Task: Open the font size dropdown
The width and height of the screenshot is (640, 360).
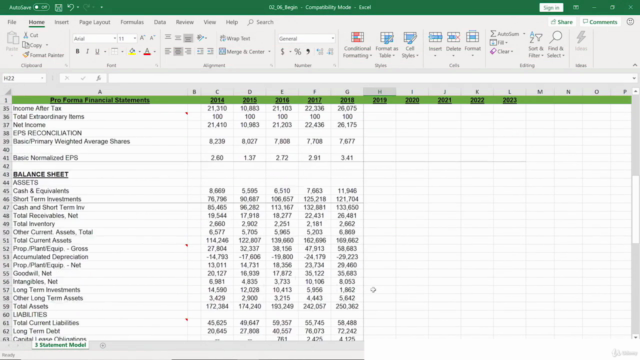Action: (x=135, y=38)
